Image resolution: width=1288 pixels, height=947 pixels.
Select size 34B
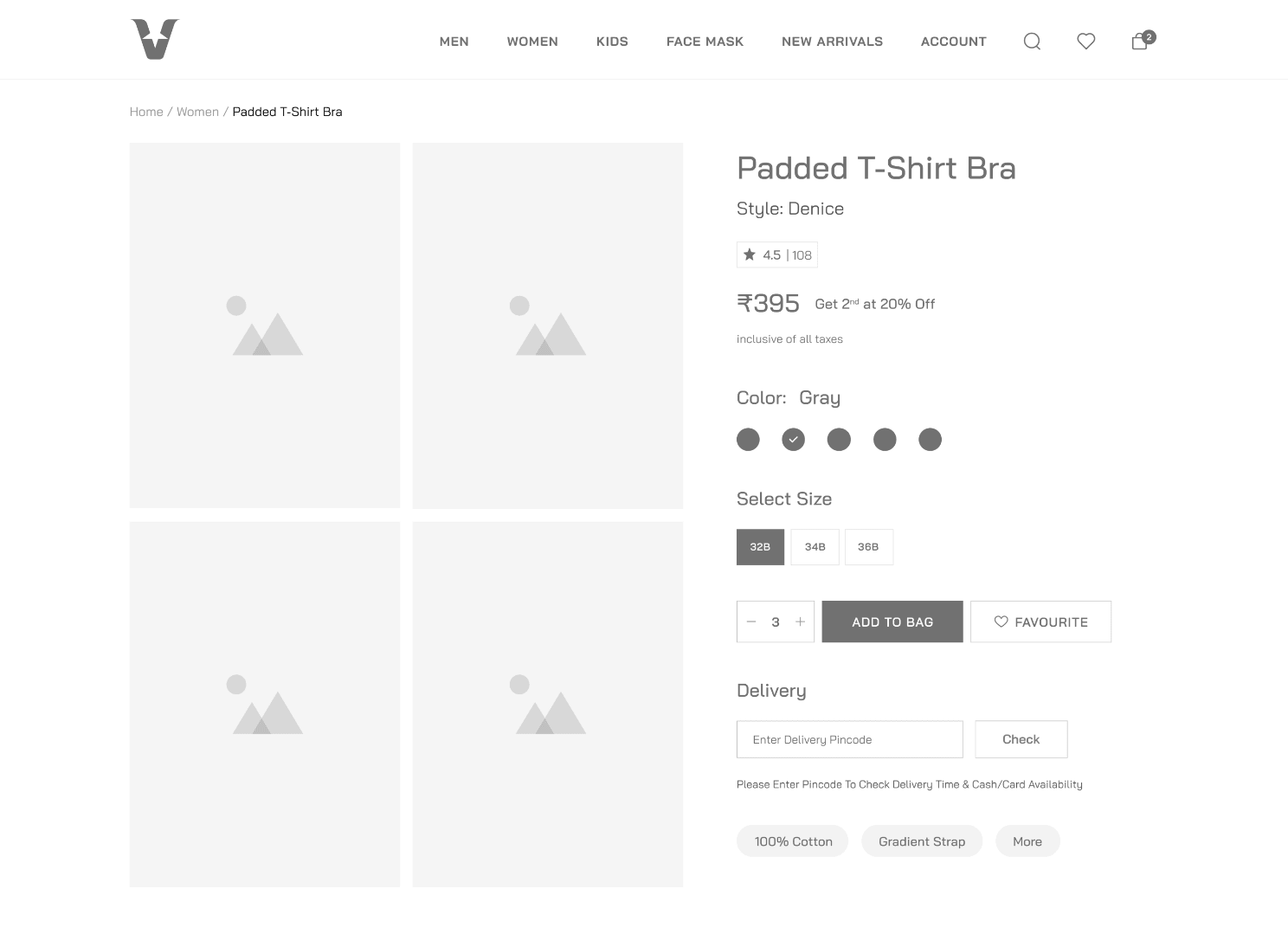coord(815,547)
